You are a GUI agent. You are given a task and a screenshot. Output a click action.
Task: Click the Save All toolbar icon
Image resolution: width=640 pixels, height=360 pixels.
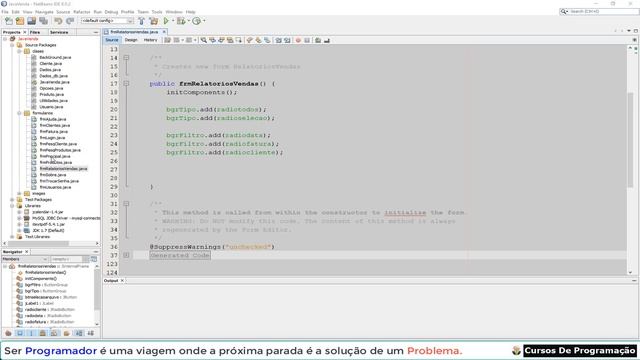coord(43,21)
